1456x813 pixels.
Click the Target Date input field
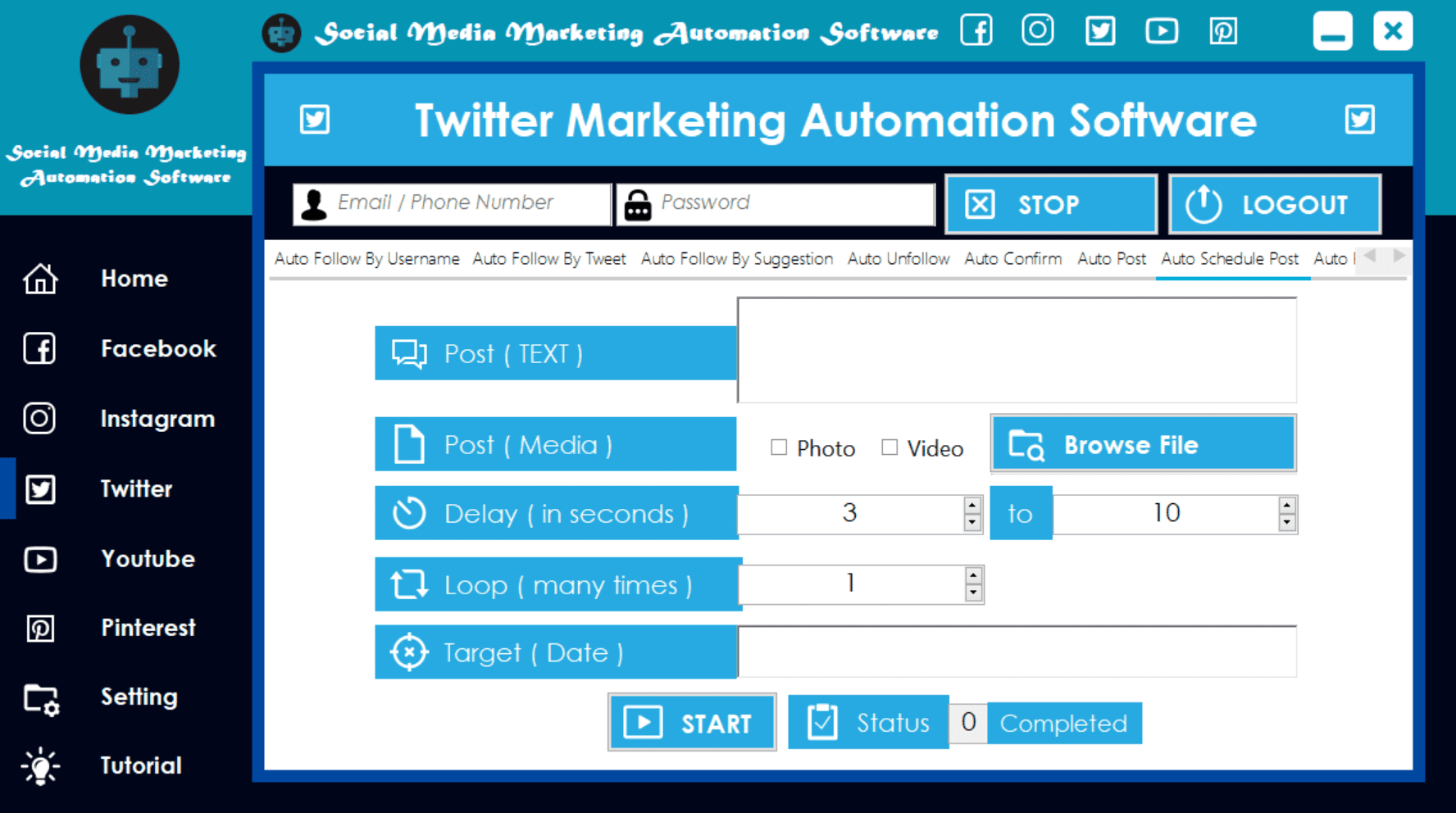(1017, 652)
